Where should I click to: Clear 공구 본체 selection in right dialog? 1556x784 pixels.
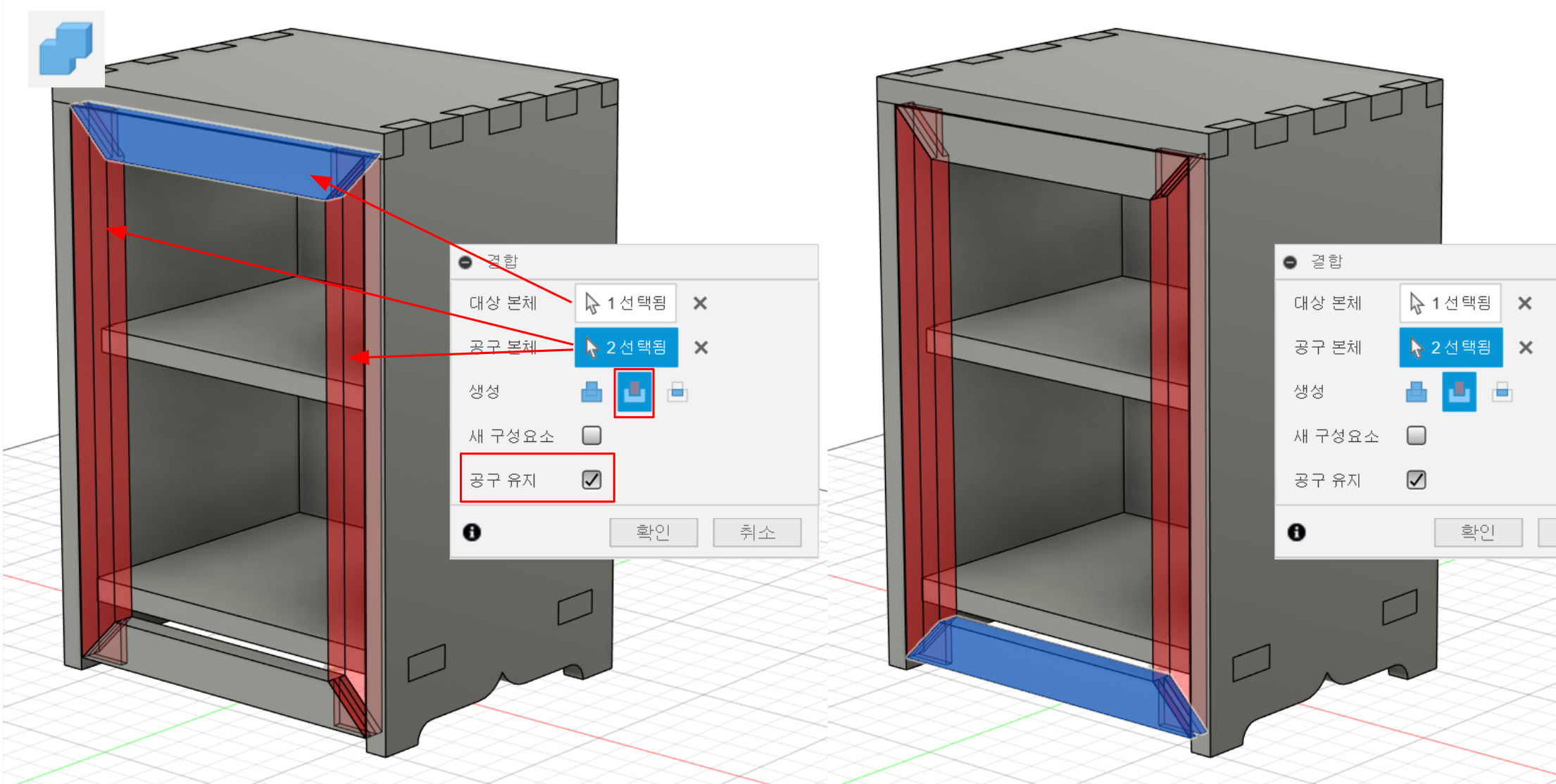pyautogui.click(x=1525, y=348)
